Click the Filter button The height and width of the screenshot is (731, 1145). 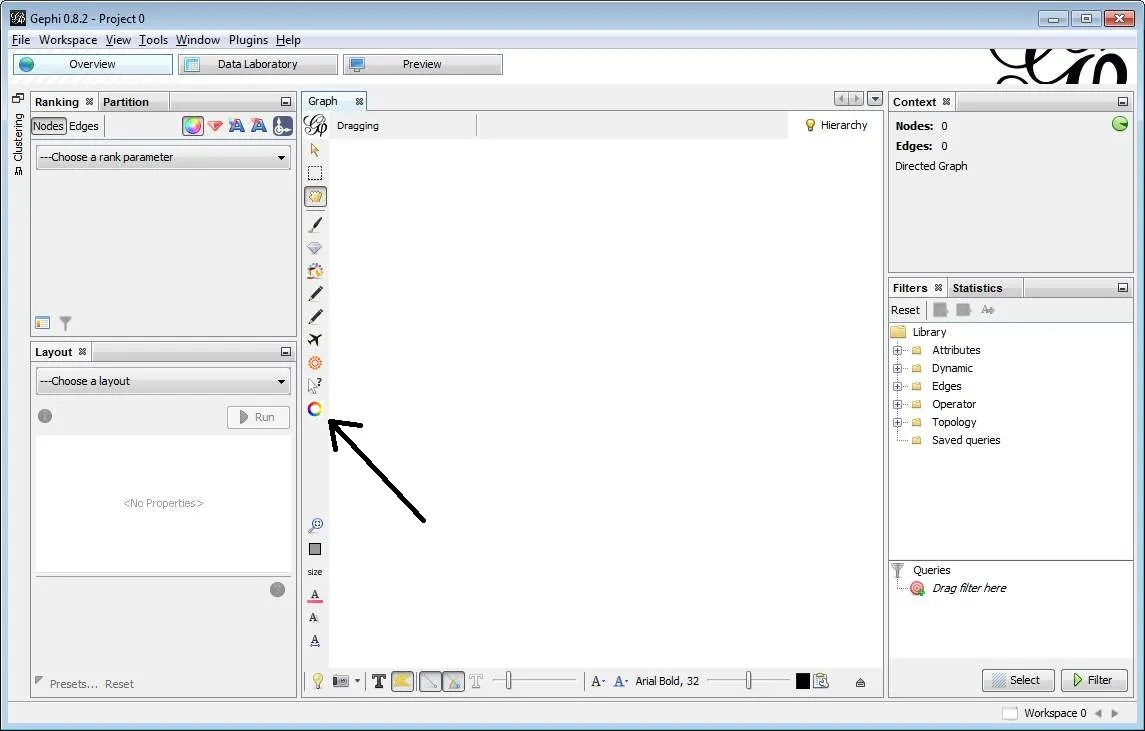point(1093,680)
